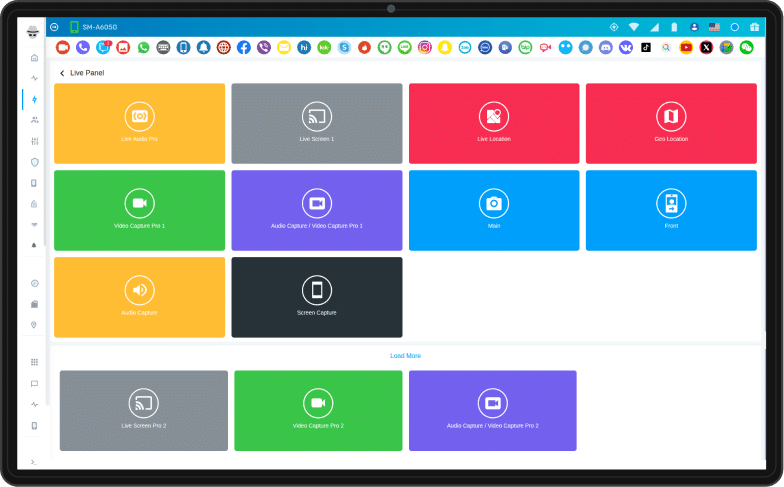Open the location pin sidebar icon
The width and height of the screenshot is (784, 487).
click(x=34, y=325)
